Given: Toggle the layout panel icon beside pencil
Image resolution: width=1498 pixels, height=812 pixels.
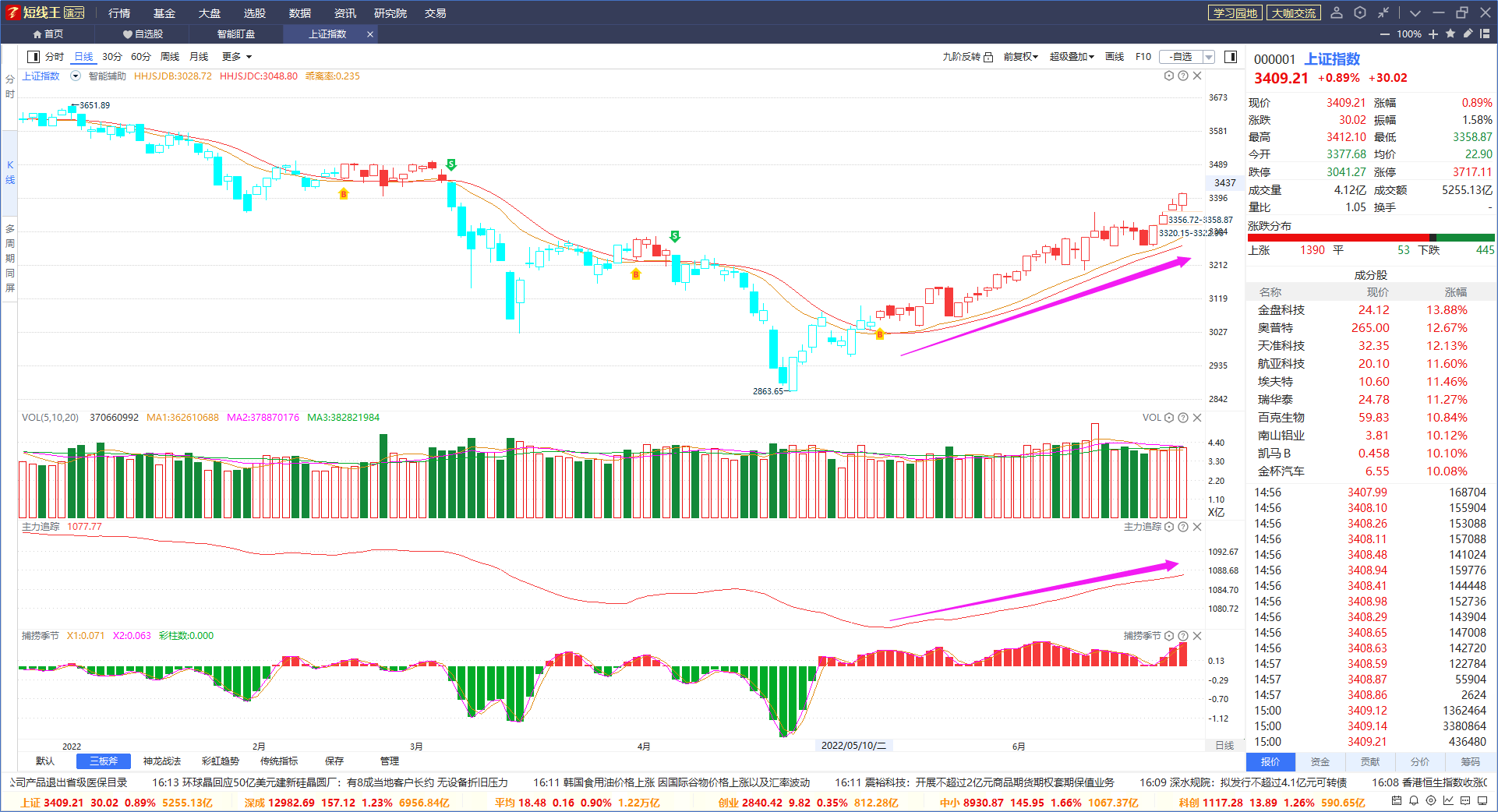Looking at the screenshot, I should [1485, 34].
